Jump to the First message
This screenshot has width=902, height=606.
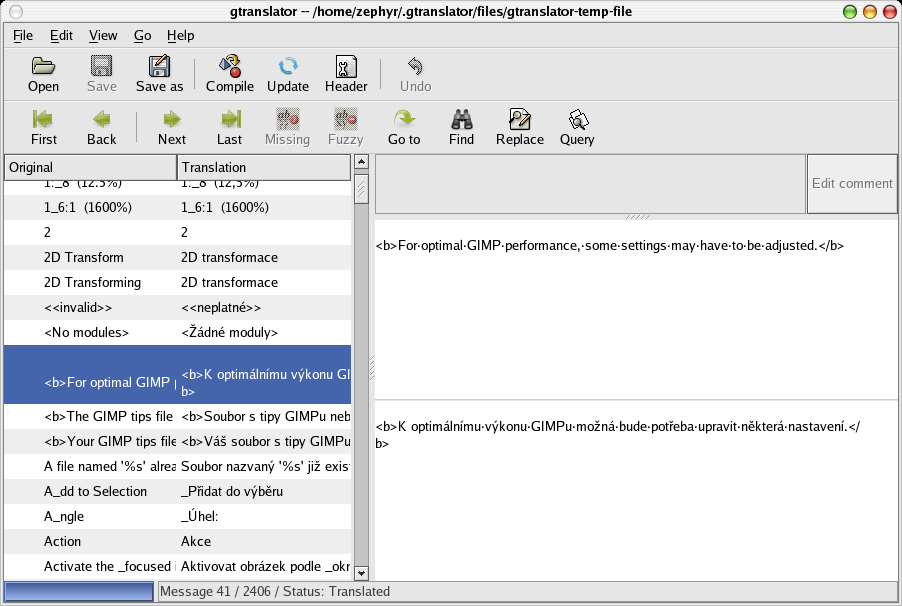pyautogui.click(x=44, y=127)
